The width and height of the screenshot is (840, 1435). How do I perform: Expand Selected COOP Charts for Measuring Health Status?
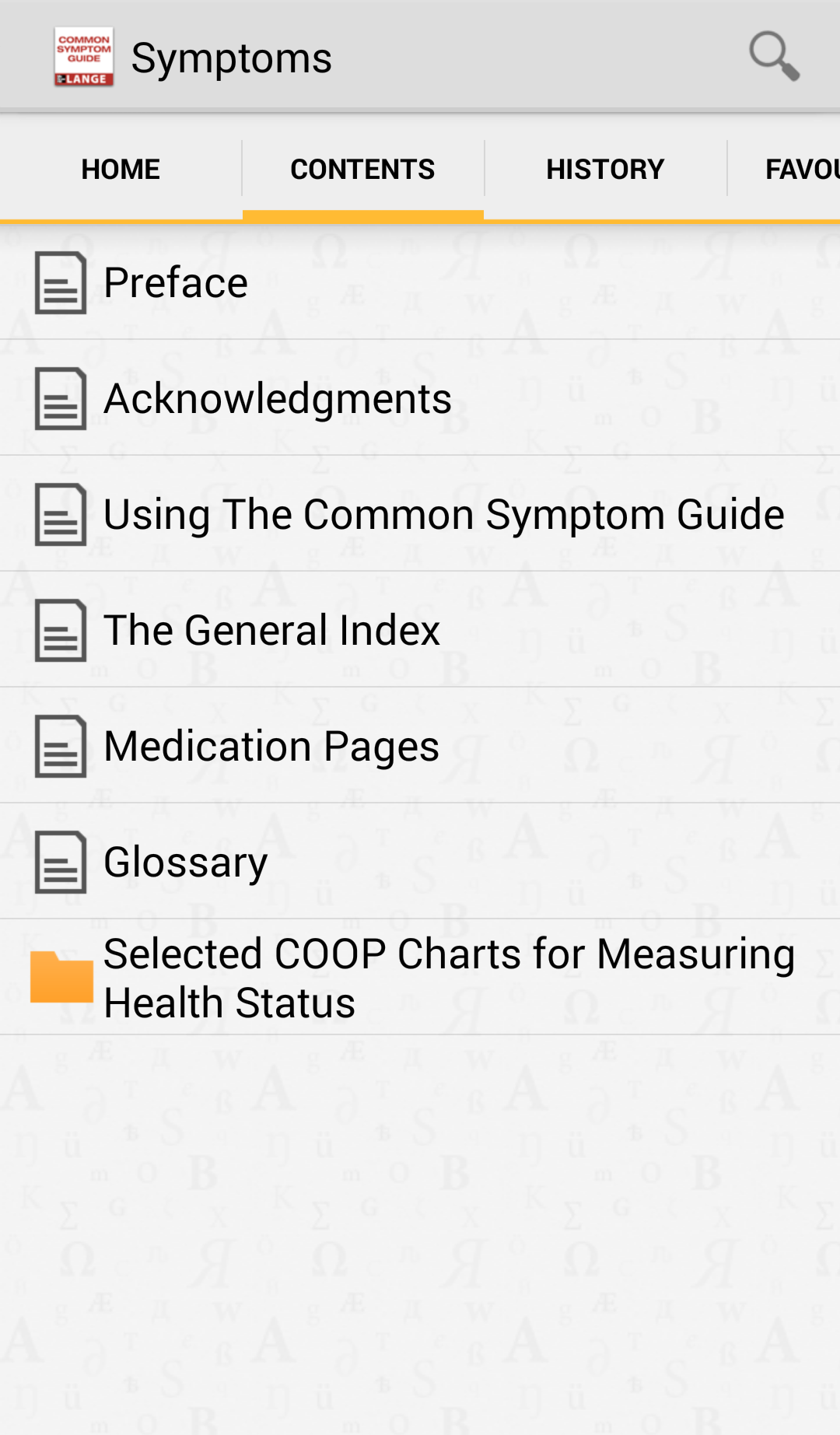pos(420,977)
